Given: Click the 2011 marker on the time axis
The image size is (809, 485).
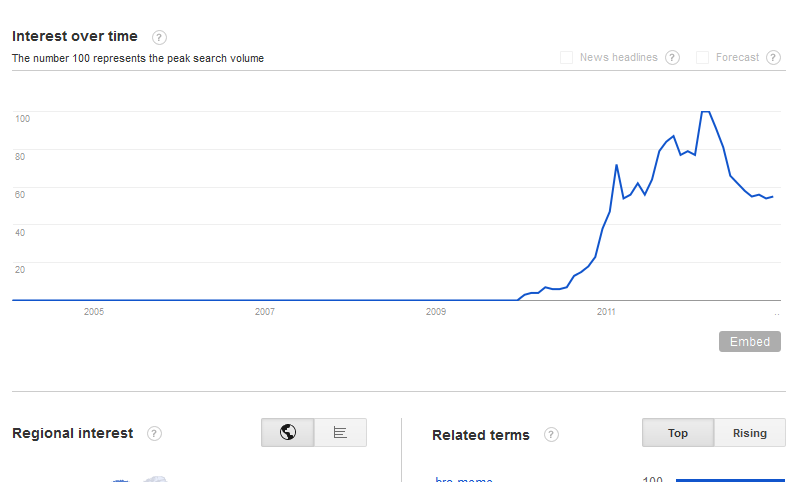Looking at the screenshot, I should (606, 312).
